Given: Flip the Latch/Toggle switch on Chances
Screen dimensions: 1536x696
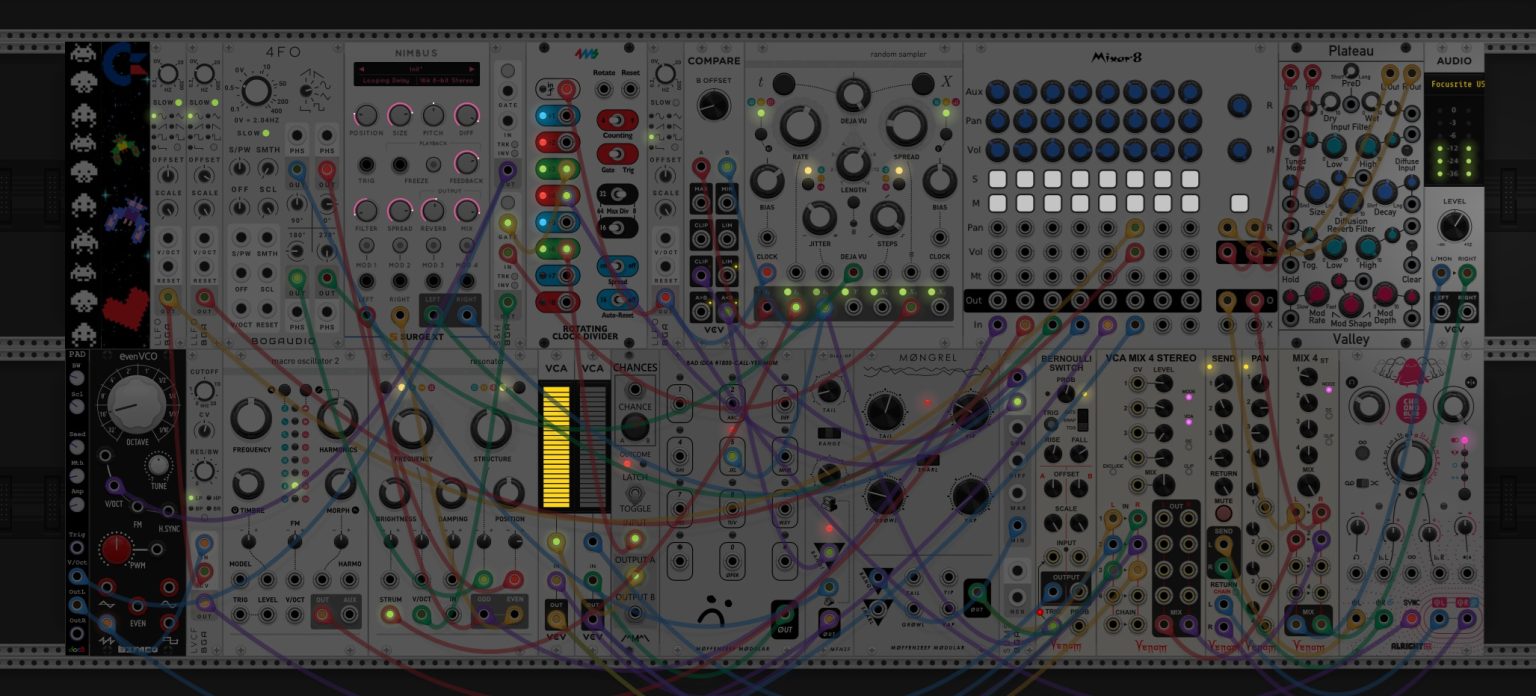Looking at the screenshot, I should click(x=634, y=491).
